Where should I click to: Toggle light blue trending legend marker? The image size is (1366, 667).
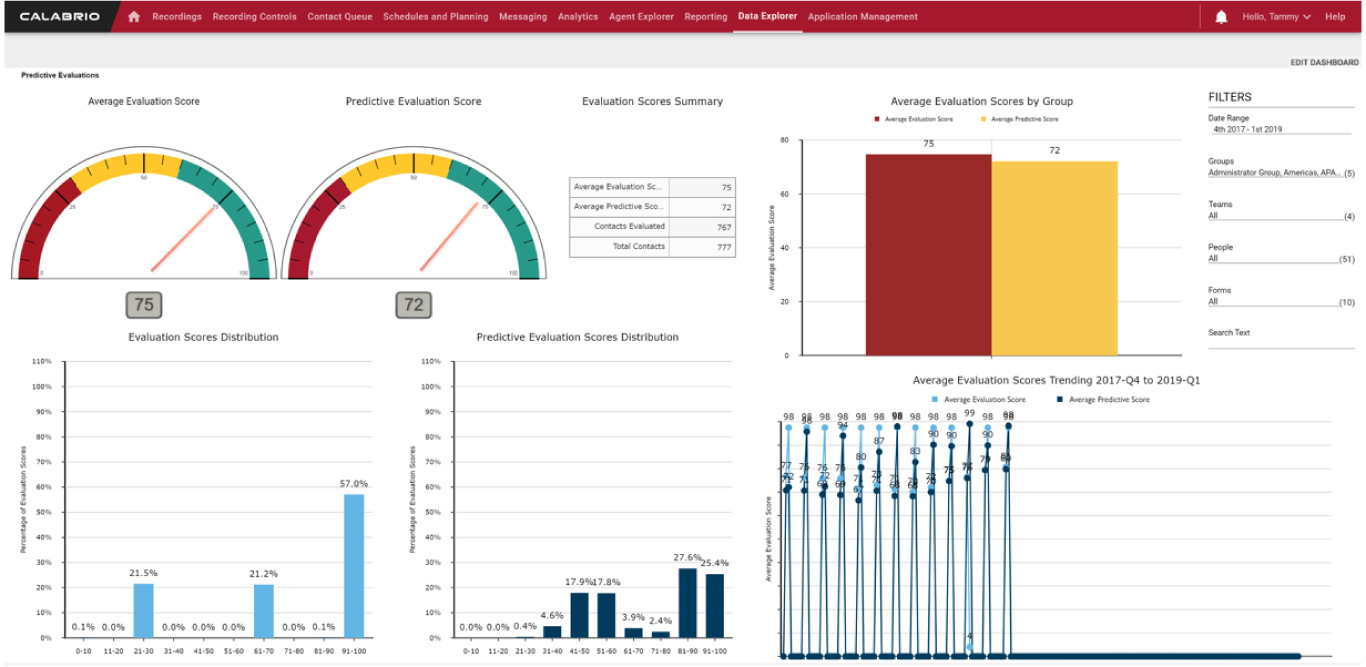click(x=935, y=399)
